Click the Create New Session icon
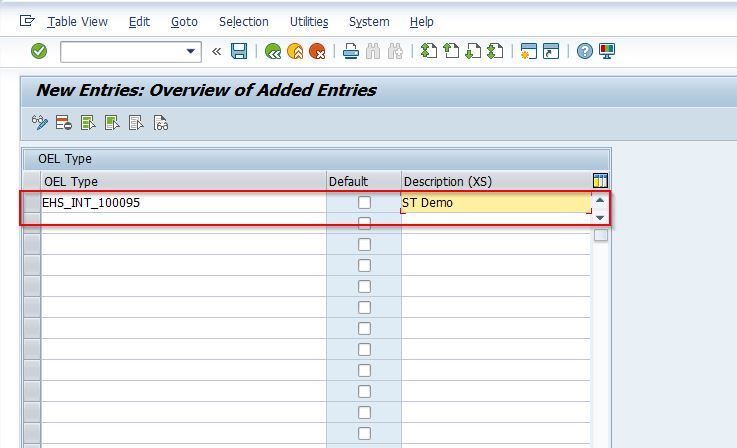This screenshot has width=737, height=448. coord(529,51)
